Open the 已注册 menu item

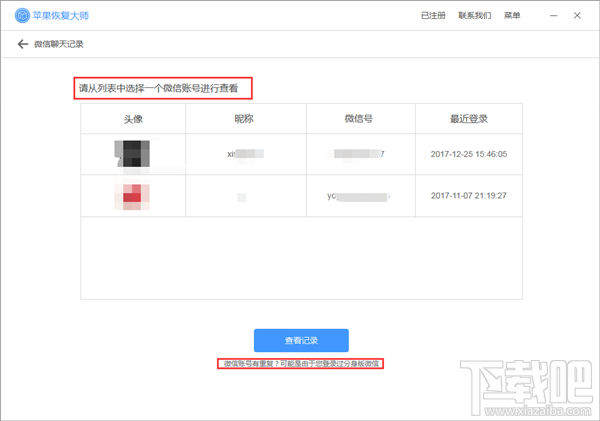point(433,15)
